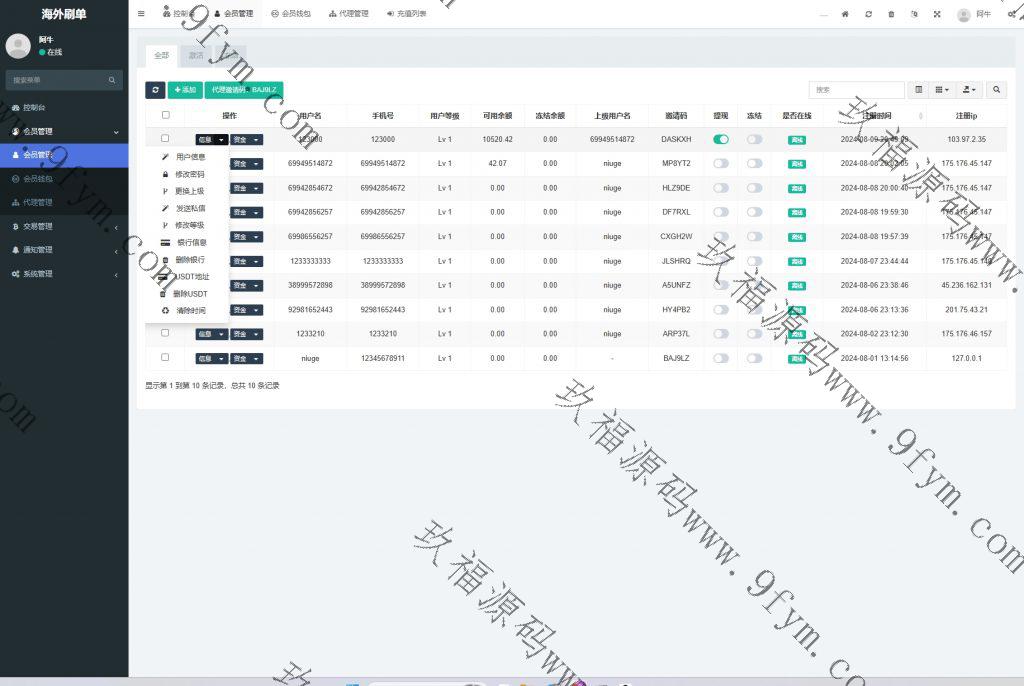Toggle the table card view icon
The height and width of the screenshot is (686, 1024).
click(919, 90)
